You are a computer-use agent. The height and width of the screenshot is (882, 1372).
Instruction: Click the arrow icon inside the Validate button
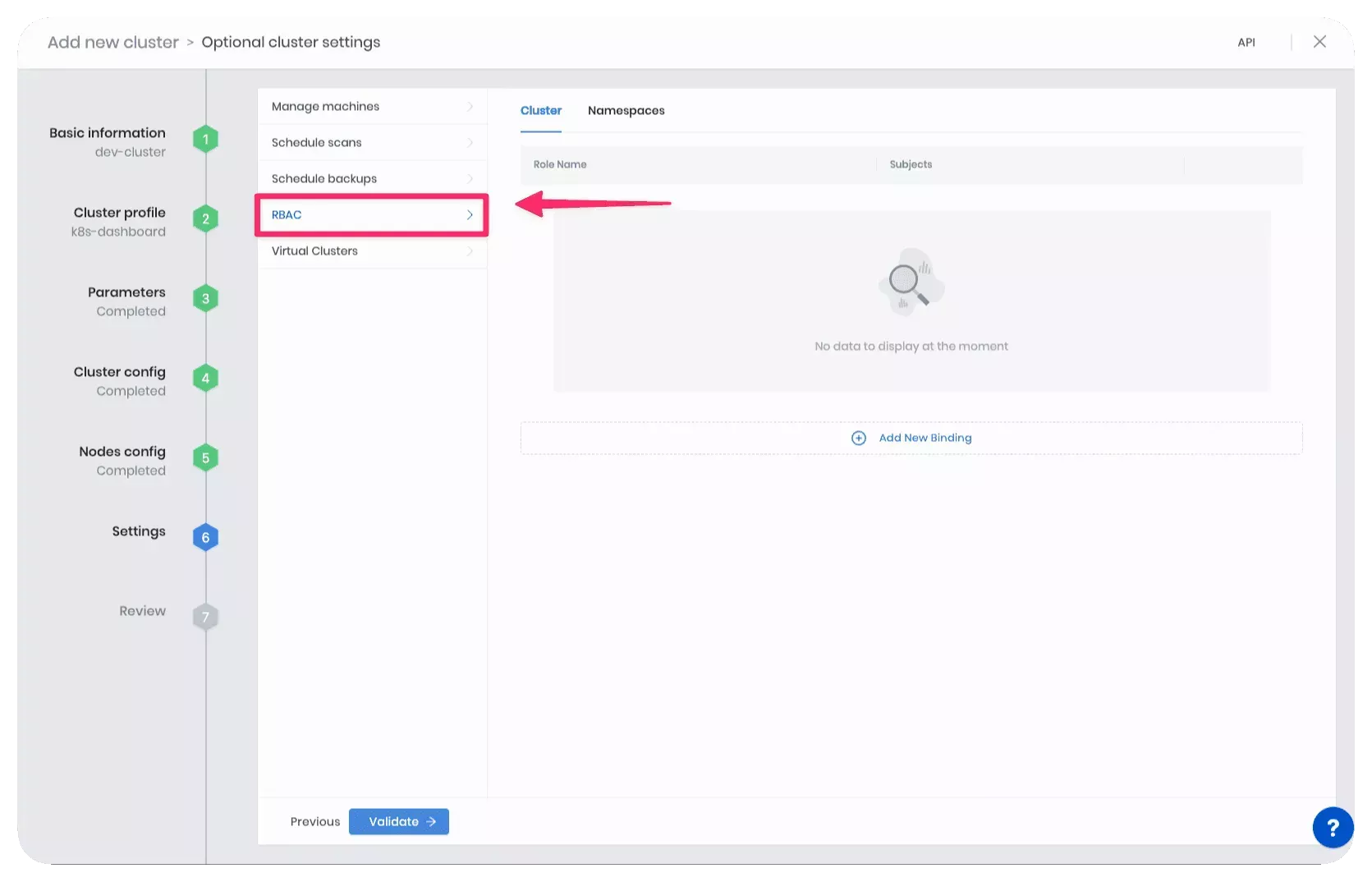click(431, 821)
